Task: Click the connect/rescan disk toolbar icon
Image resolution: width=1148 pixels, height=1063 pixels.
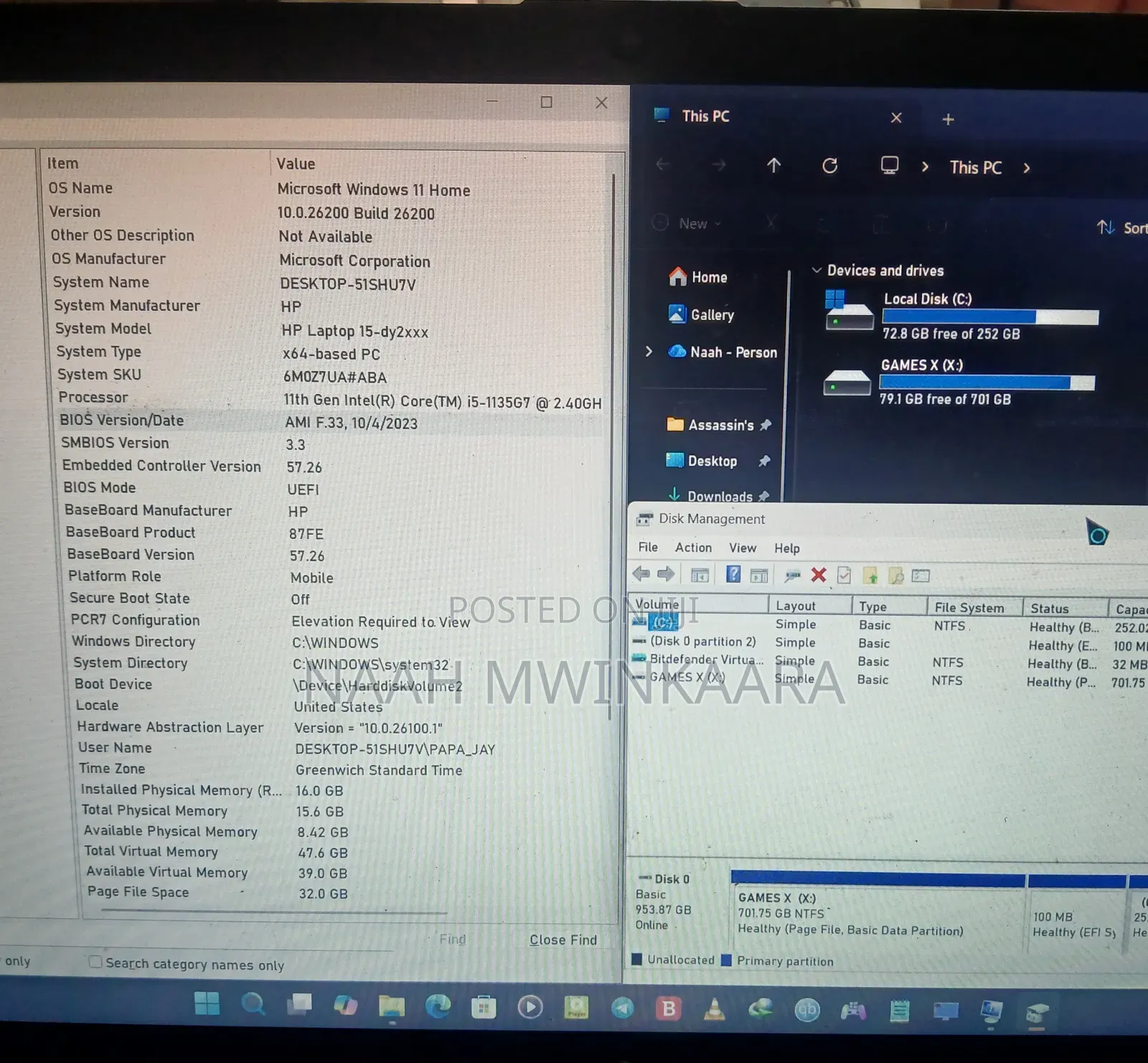Action: pos(793,575)
